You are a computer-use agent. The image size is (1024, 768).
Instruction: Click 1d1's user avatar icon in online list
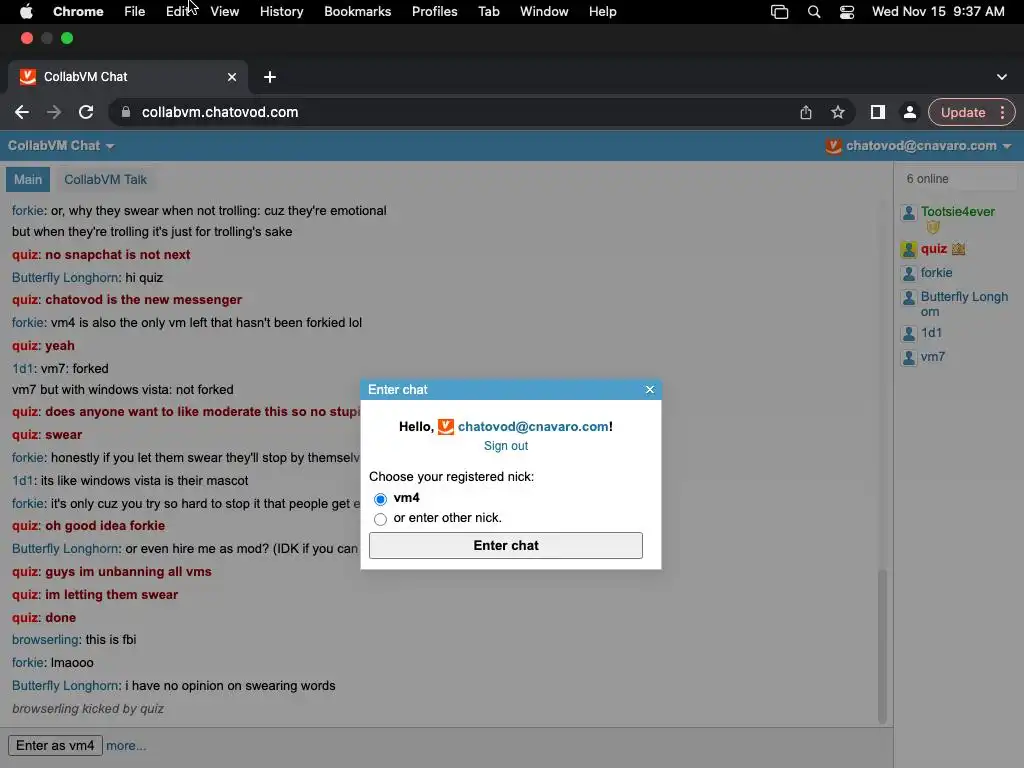908,334
